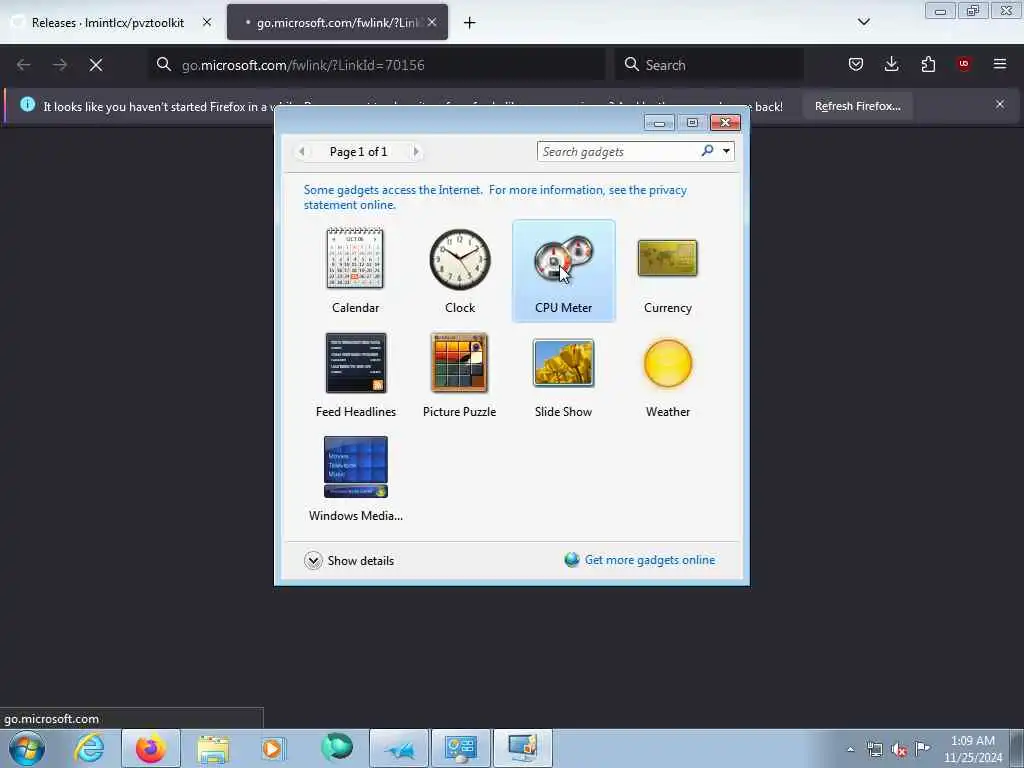1024x768 pixels.
Task: Click the notification bar info icon
Action: coord(27,104)
